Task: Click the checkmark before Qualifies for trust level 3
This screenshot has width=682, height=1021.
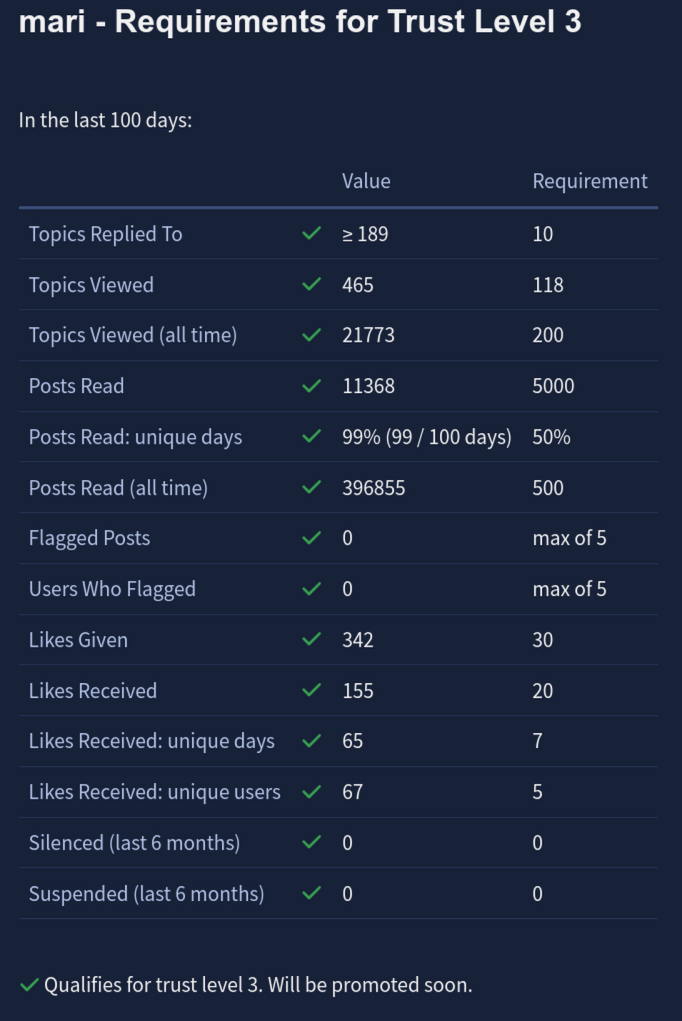Action: 29,985
